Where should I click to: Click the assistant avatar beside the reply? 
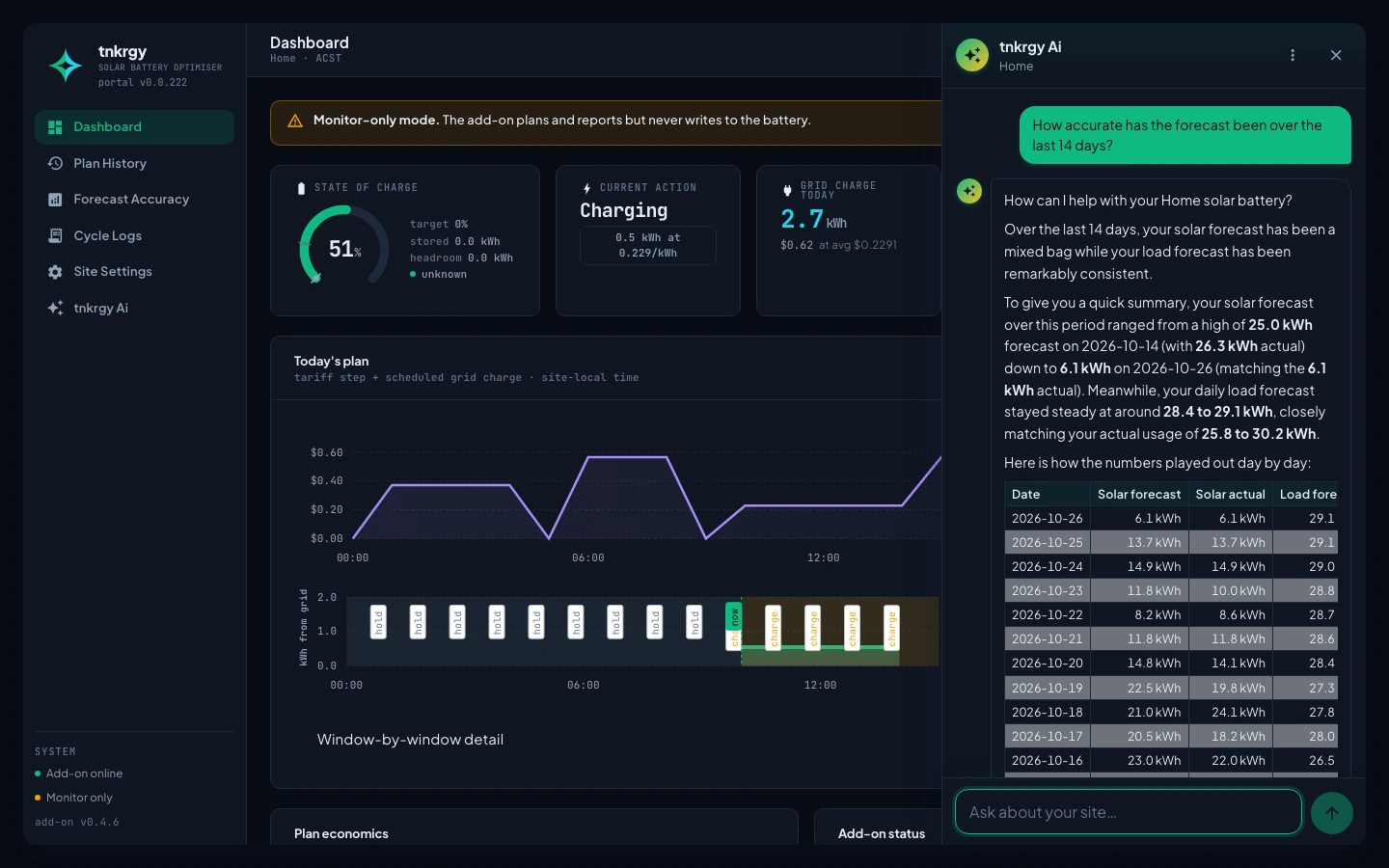[969, 191]
